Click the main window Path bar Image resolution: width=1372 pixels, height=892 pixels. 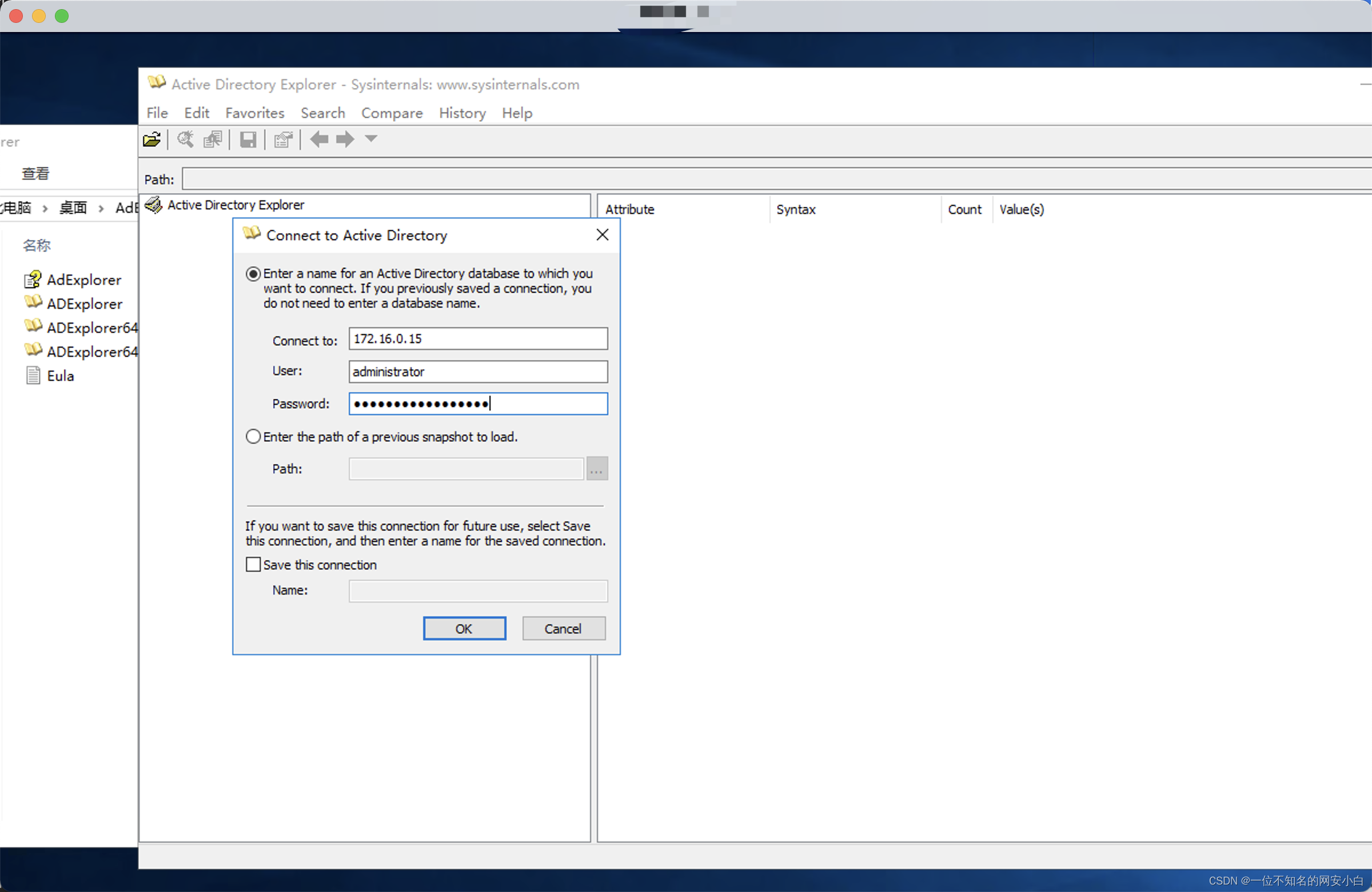[776, 179]
